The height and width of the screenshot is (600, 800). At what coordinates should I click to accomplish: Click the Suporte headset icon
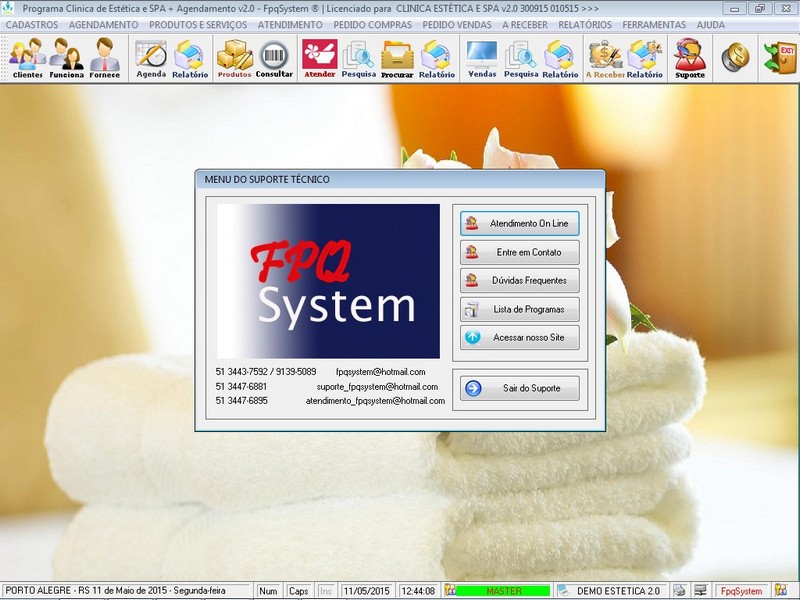(690, 58)
